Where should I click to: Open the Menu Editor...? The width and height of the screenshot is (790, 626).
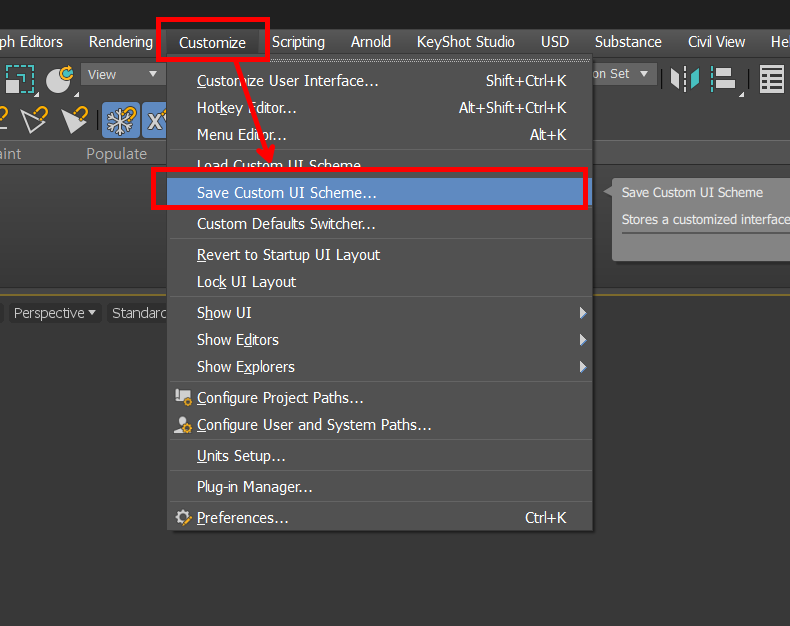click(380, 135)
